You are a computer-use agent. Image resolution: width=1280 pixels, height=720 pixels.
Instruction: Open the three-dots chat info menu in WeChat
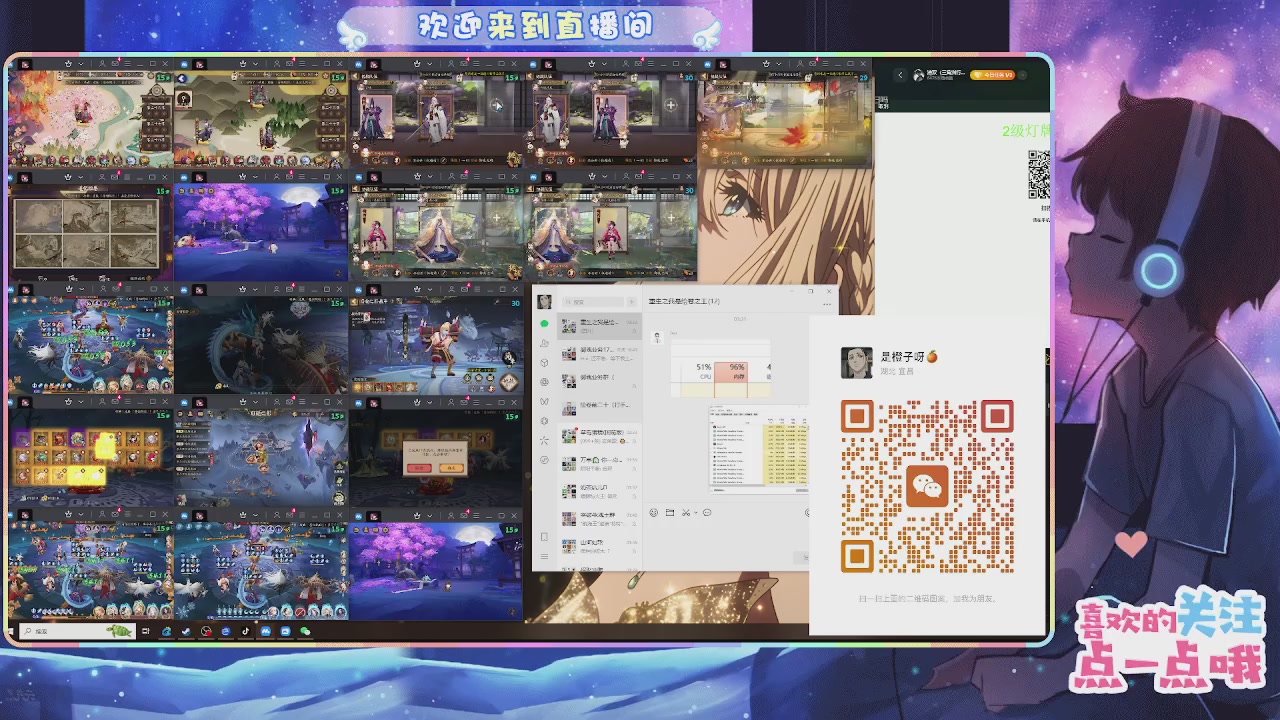pyautogui.click(x=827, y=304)
